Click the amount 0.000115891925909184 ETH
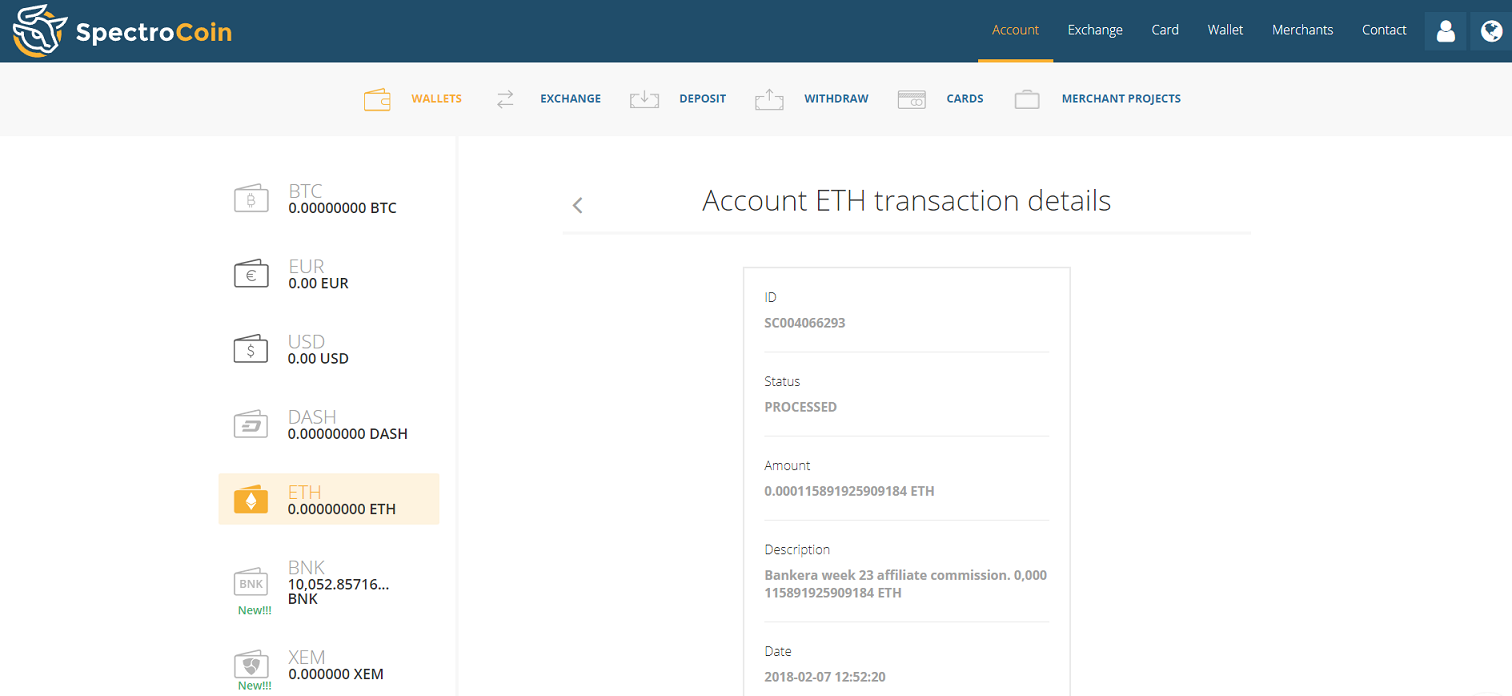Viewport: 1512px width, 696px height. click(x=849, y=491)
